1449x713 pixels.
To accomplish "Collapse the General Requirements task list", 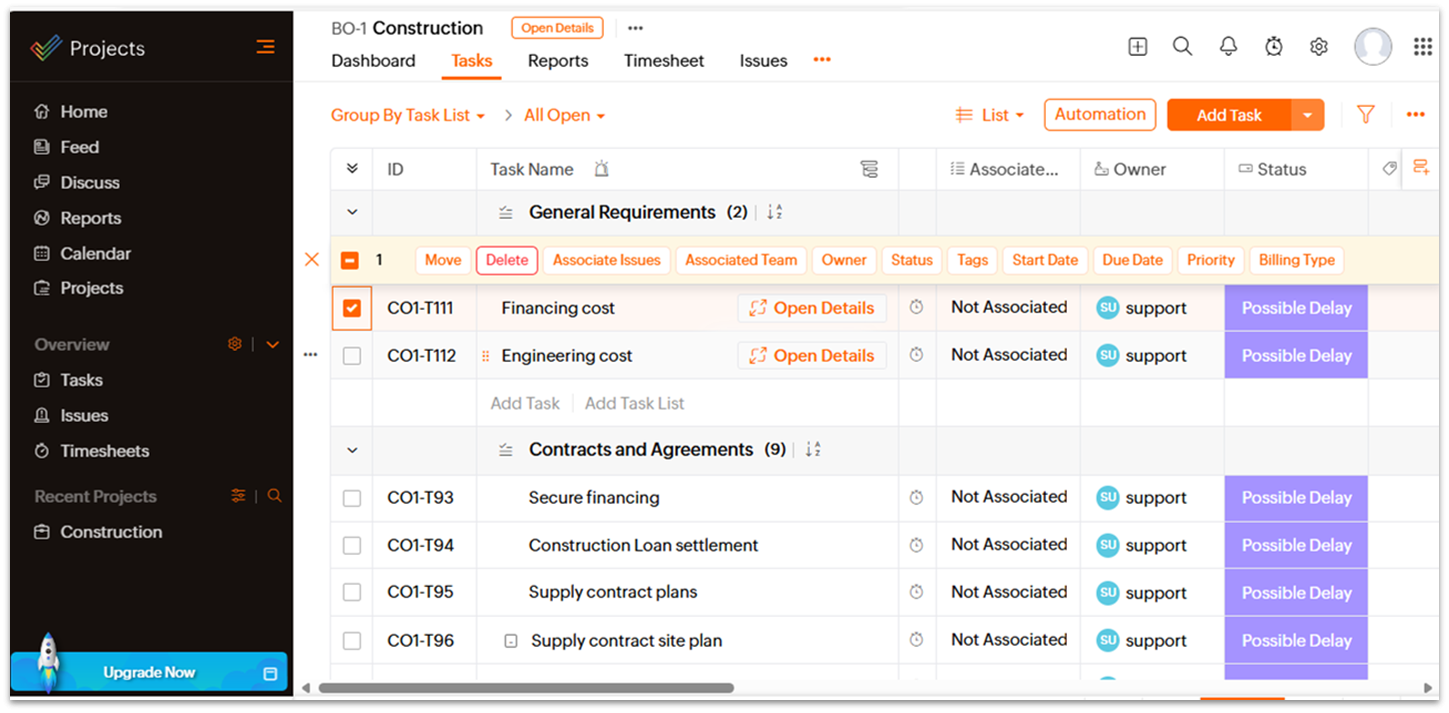I will [352, 212].
